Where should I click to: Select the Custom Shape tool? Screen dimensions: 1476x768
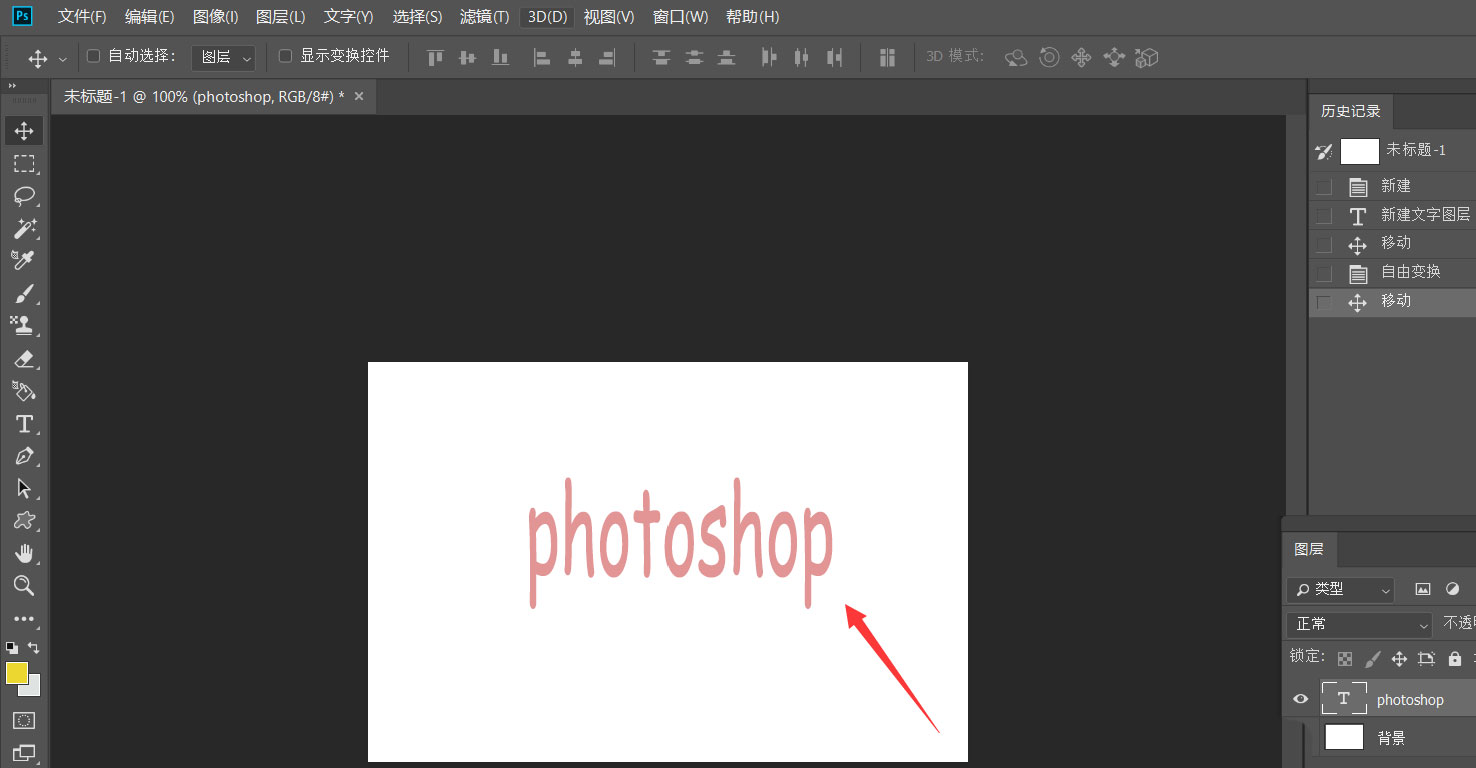click(24, 521)
